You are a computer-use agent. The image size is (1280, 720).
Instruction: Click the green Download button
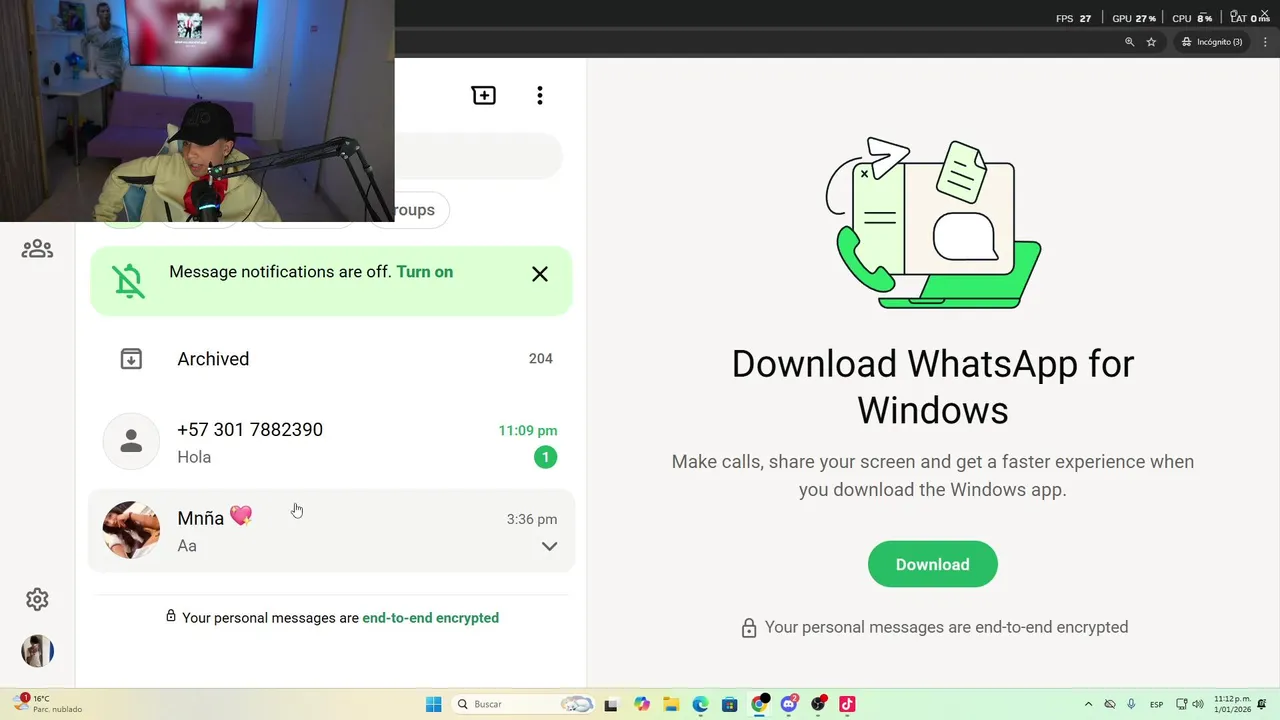coord(932,564)
